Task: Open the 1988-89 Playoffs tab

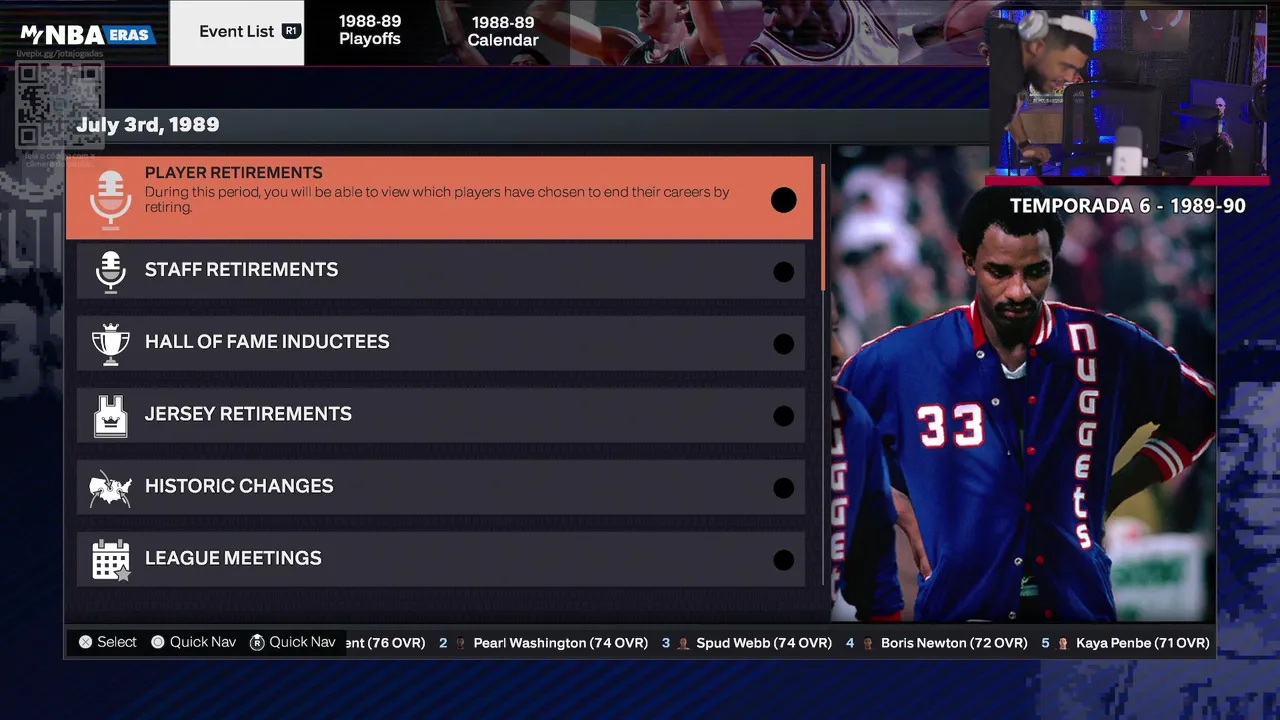Action: coord(370,31)
